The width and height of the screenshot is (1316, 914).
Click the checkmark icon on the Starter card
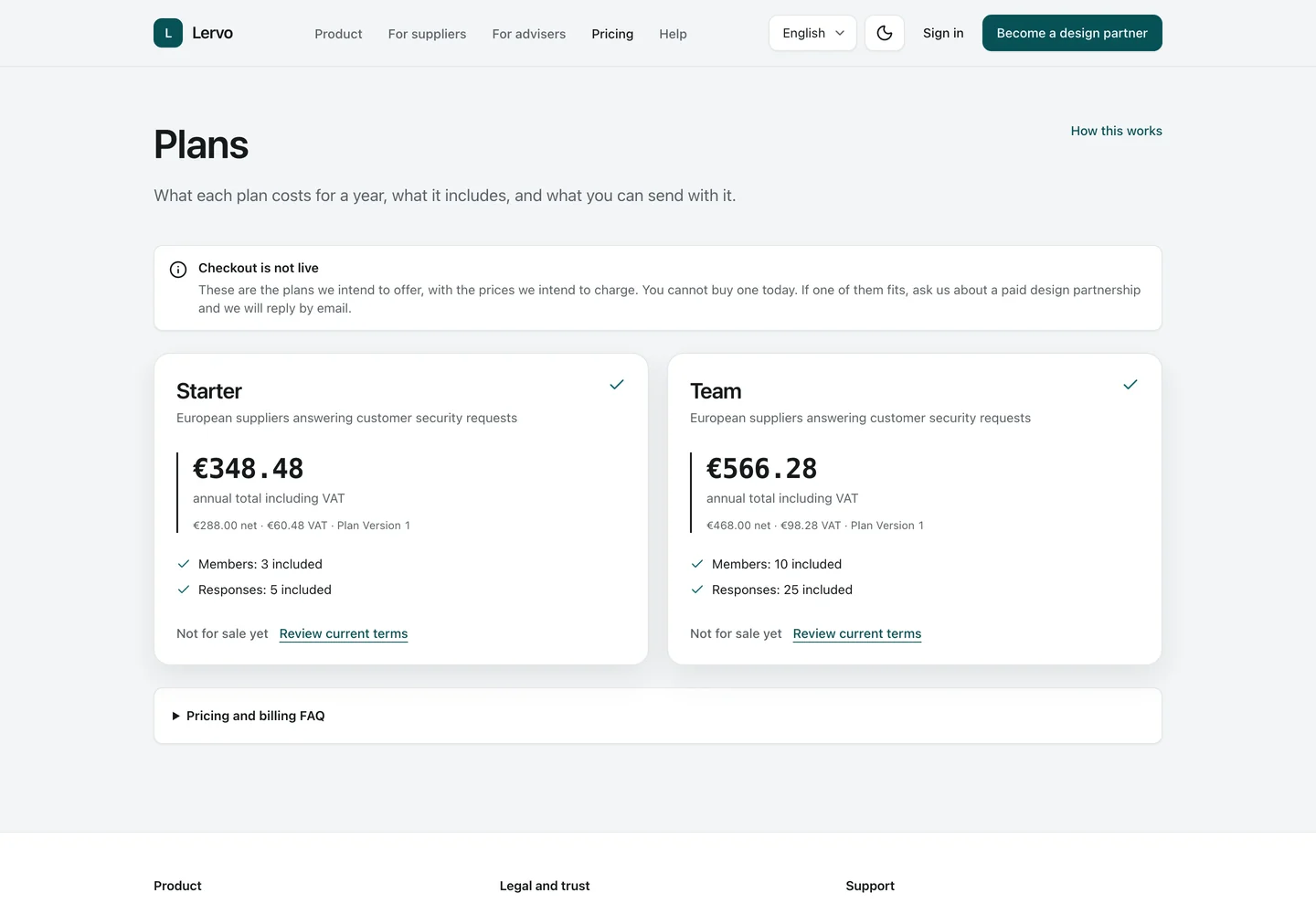(x=617, y=385)
